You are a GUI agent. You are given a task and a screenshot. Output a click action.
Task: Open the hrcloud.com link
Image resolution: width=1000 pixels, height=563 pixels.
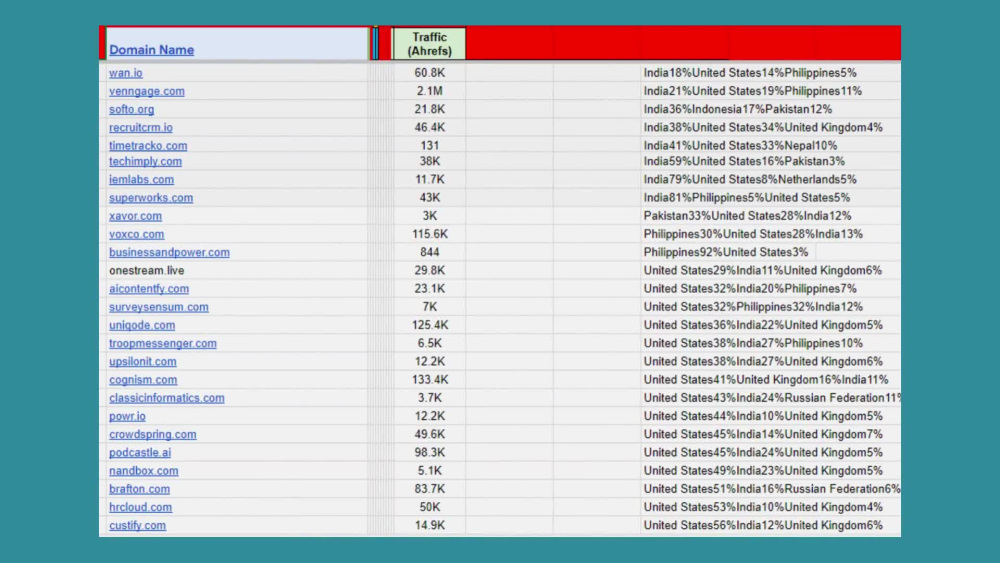(140, 508)
